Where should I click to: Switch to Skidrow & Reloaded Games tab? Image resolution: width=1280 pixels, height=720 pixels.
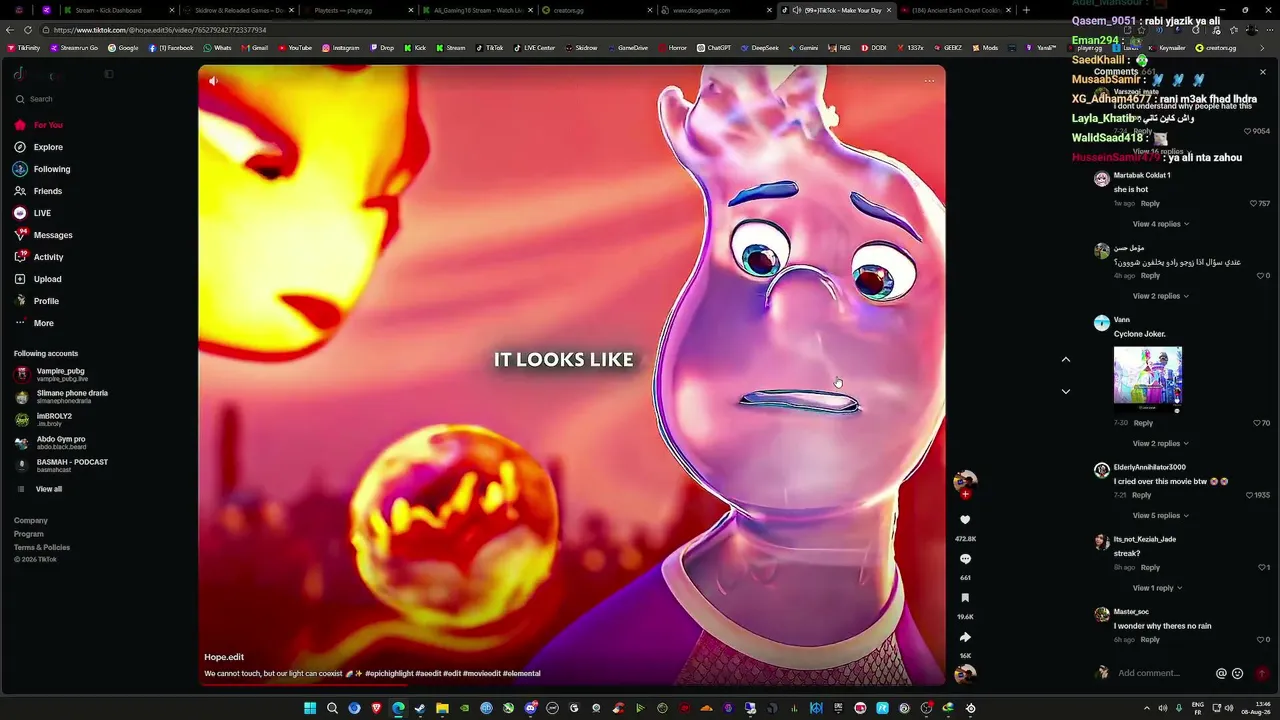[x=238, y=10]
